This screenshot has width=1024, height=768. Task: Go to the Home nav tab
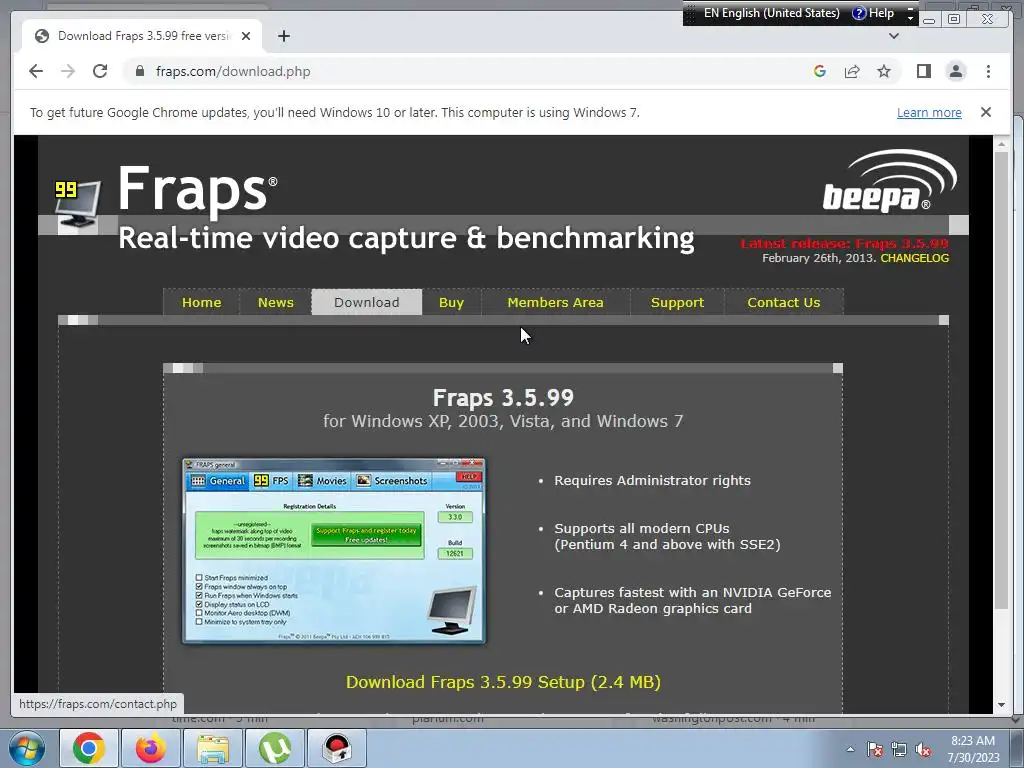[201, 302]
